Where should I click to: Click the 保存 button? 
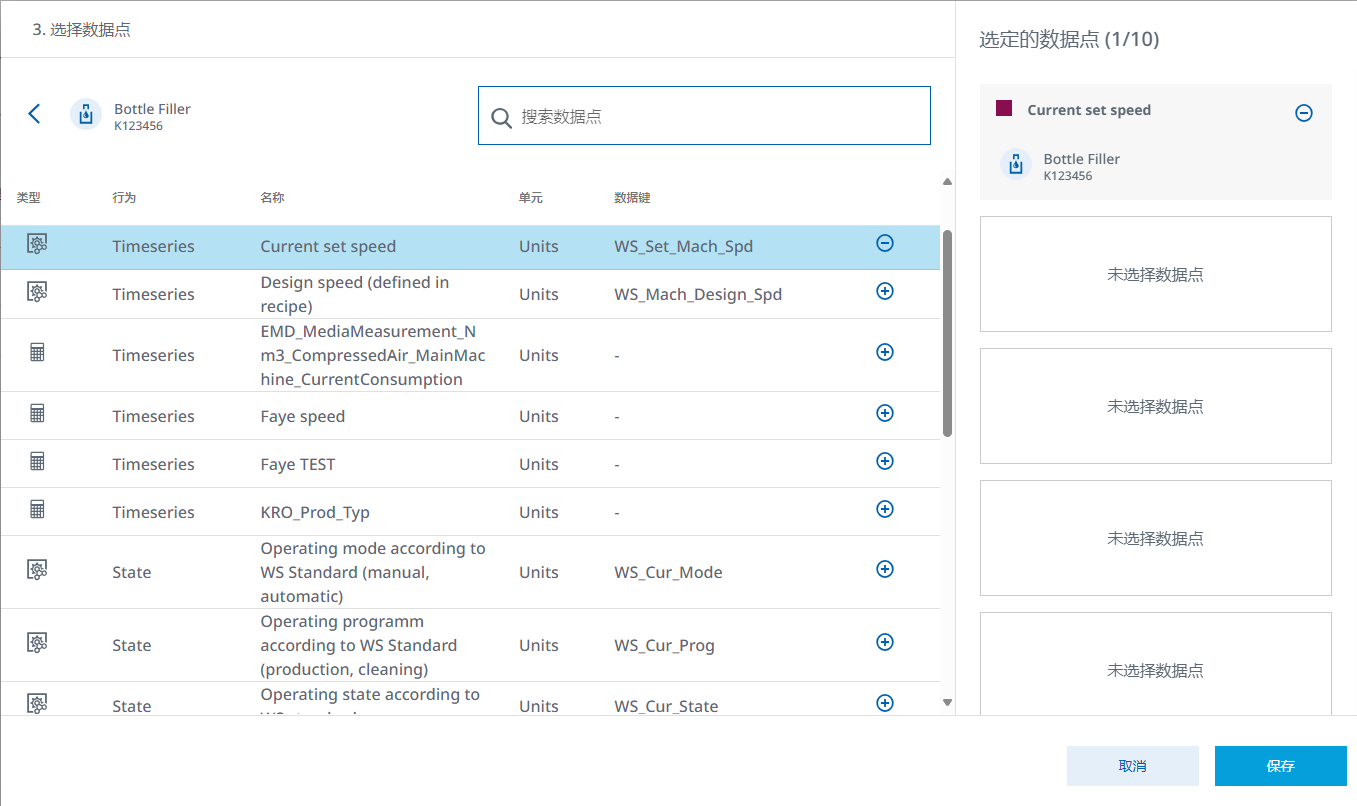(x=1280, y=766)
